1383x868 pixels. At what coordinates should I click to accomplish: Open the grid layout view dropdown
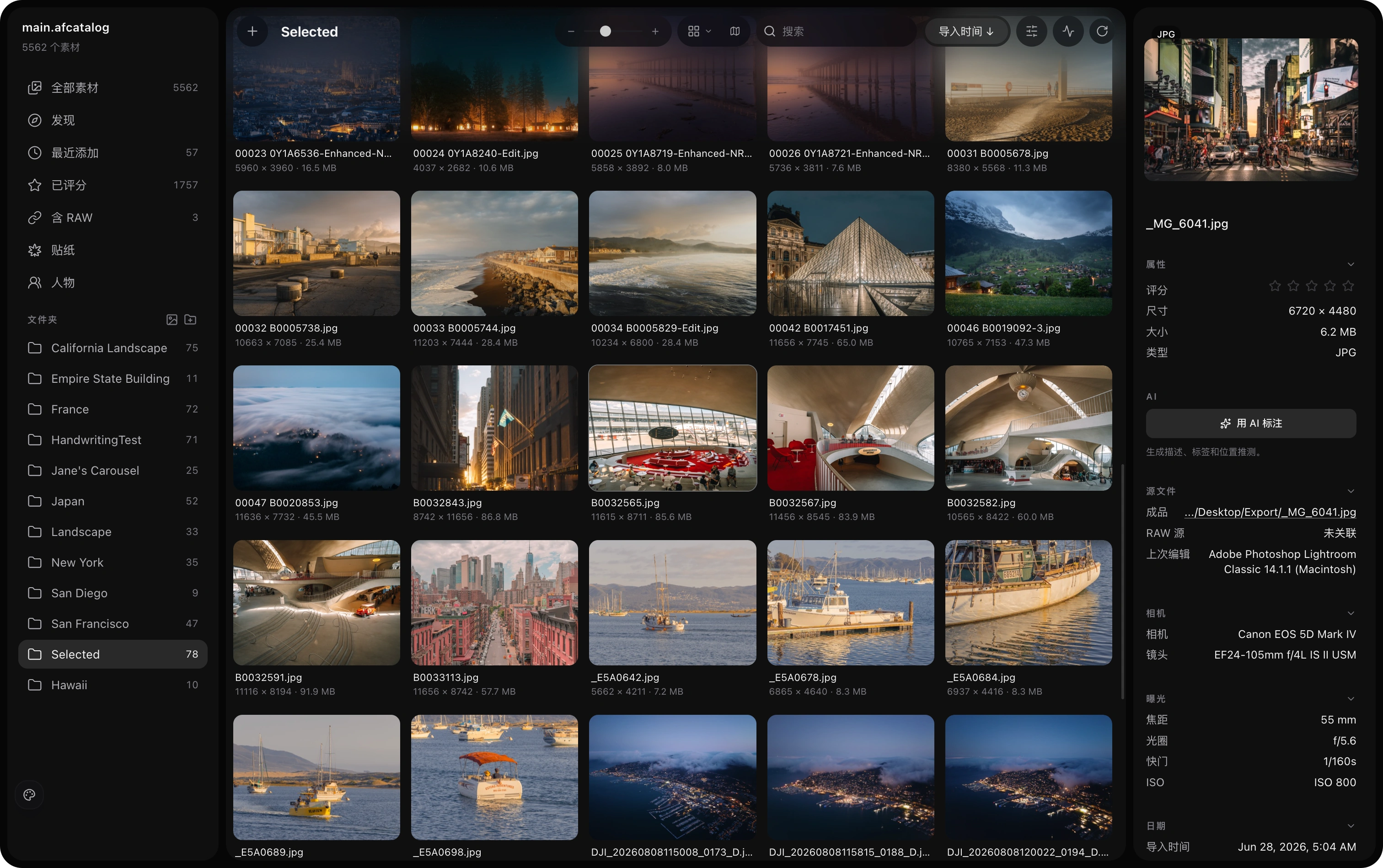[699, 32]
